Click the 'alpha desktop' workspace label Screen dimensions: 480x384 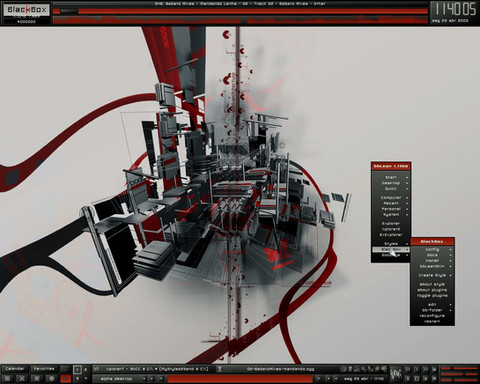tap(116, 379)
